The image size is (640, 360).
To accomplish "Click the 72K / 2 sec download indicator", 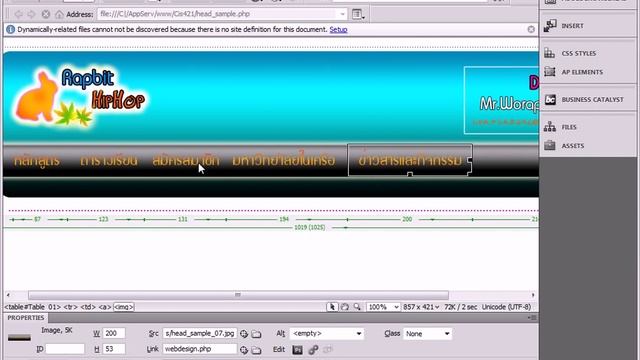I will tap(460, 307).
